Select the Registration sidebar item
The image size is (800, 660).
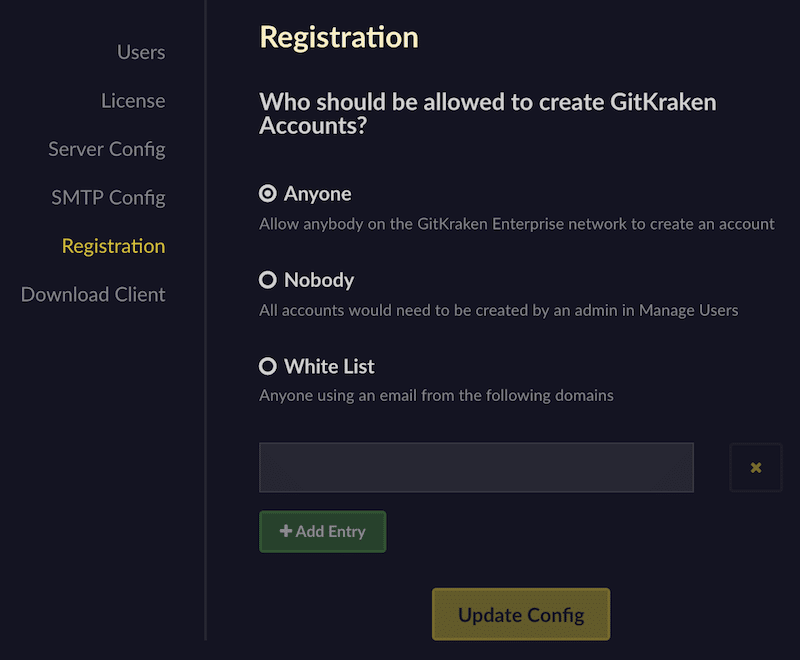coord(113,246)
